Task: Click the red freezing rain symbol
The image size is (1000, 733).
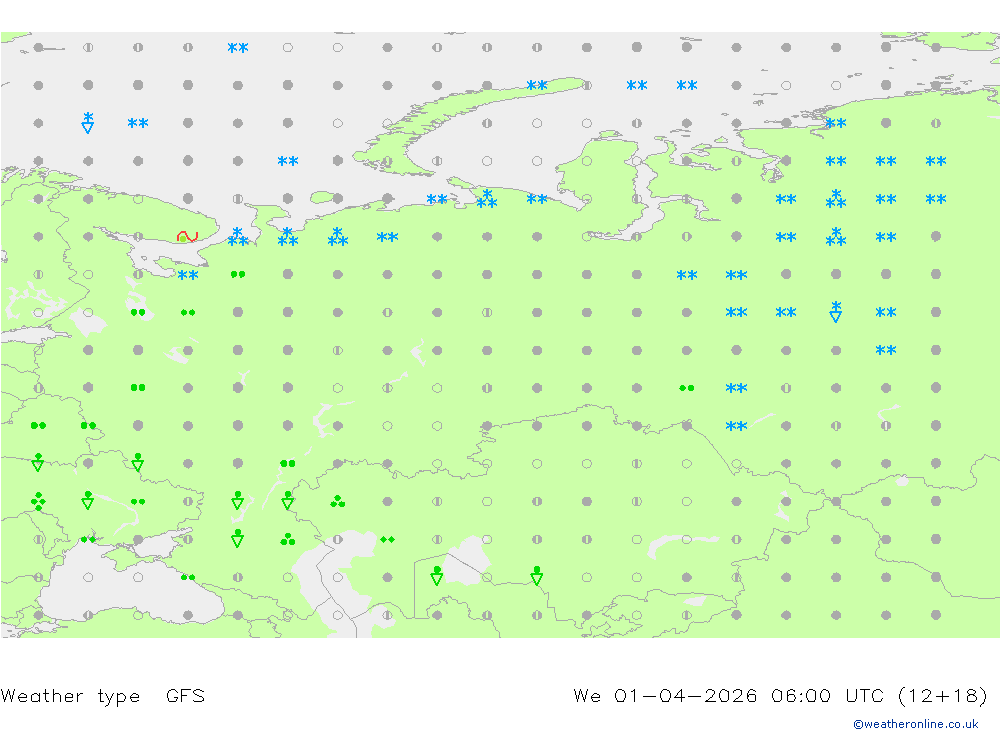Action: (x=188, y=237)
